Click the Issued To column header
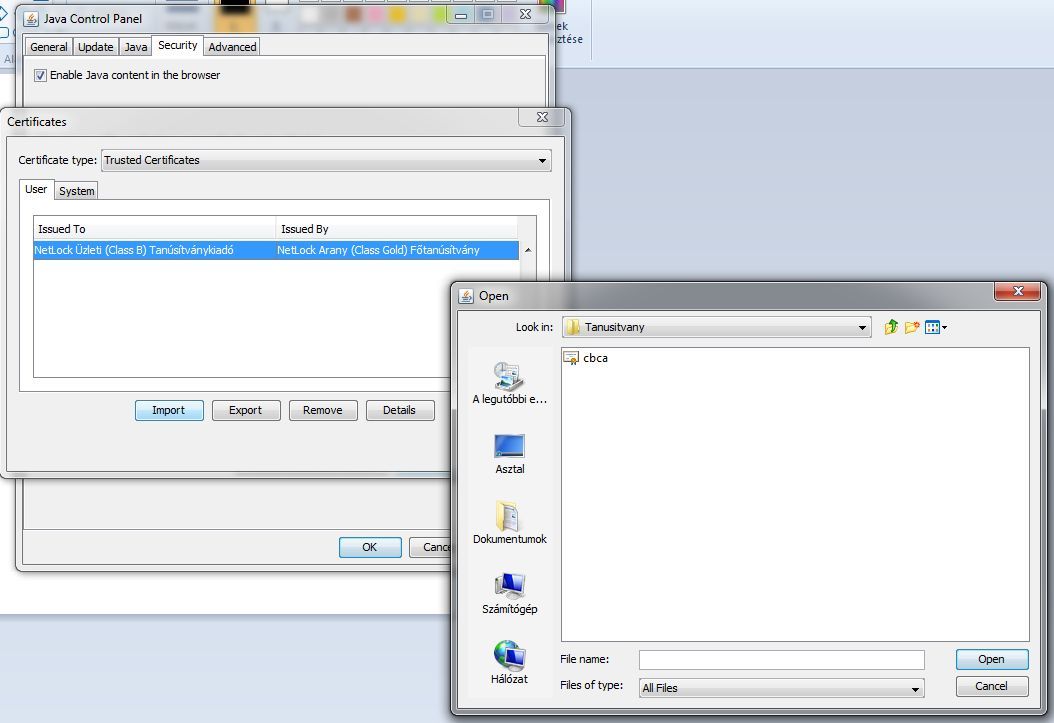The height and width of the screenshot is (723, 1054). [x=155, y=228]
